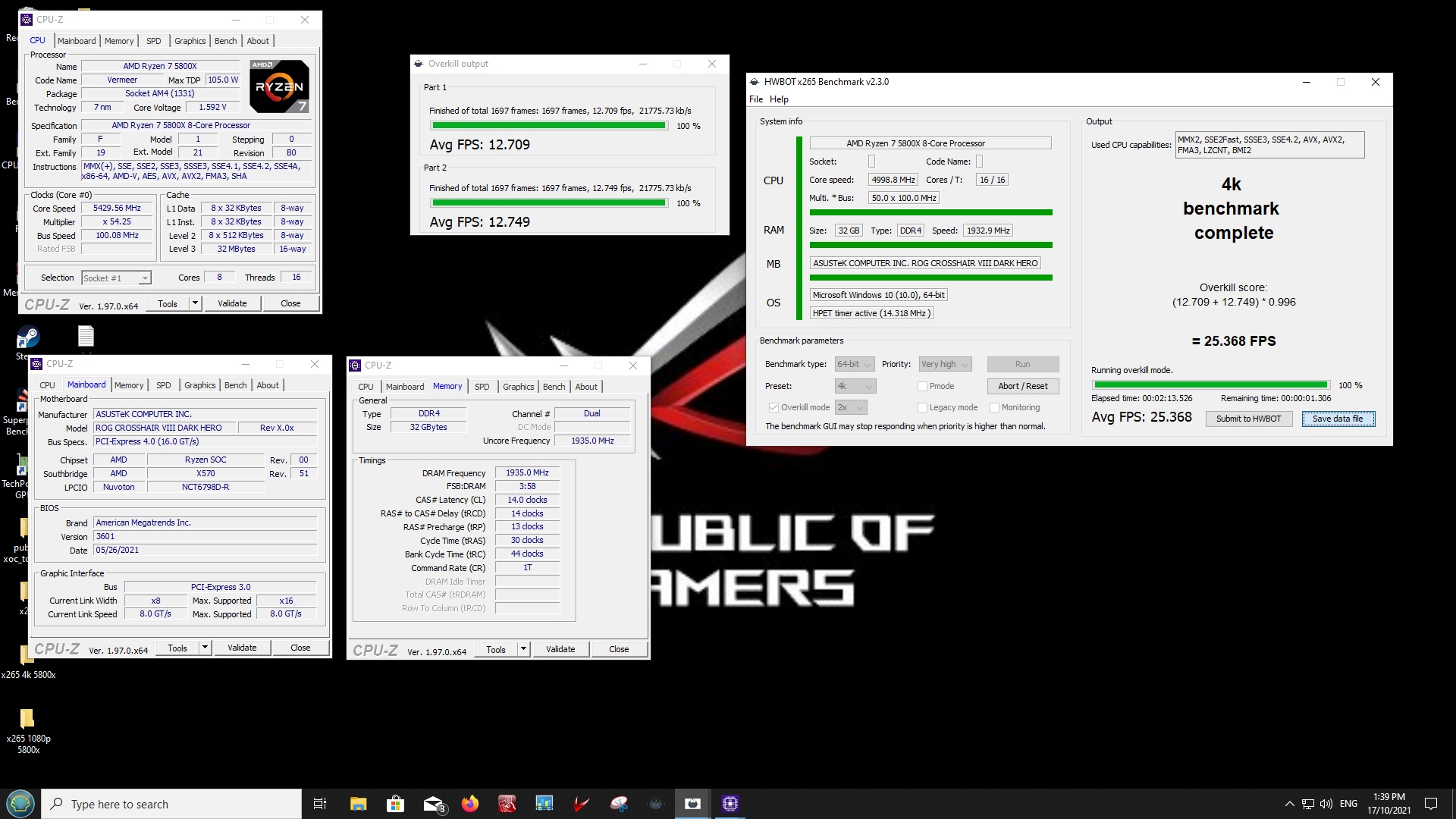
Task: Click Validate in CPU-Z Mainboard window
Action: (x=242, y=648)
